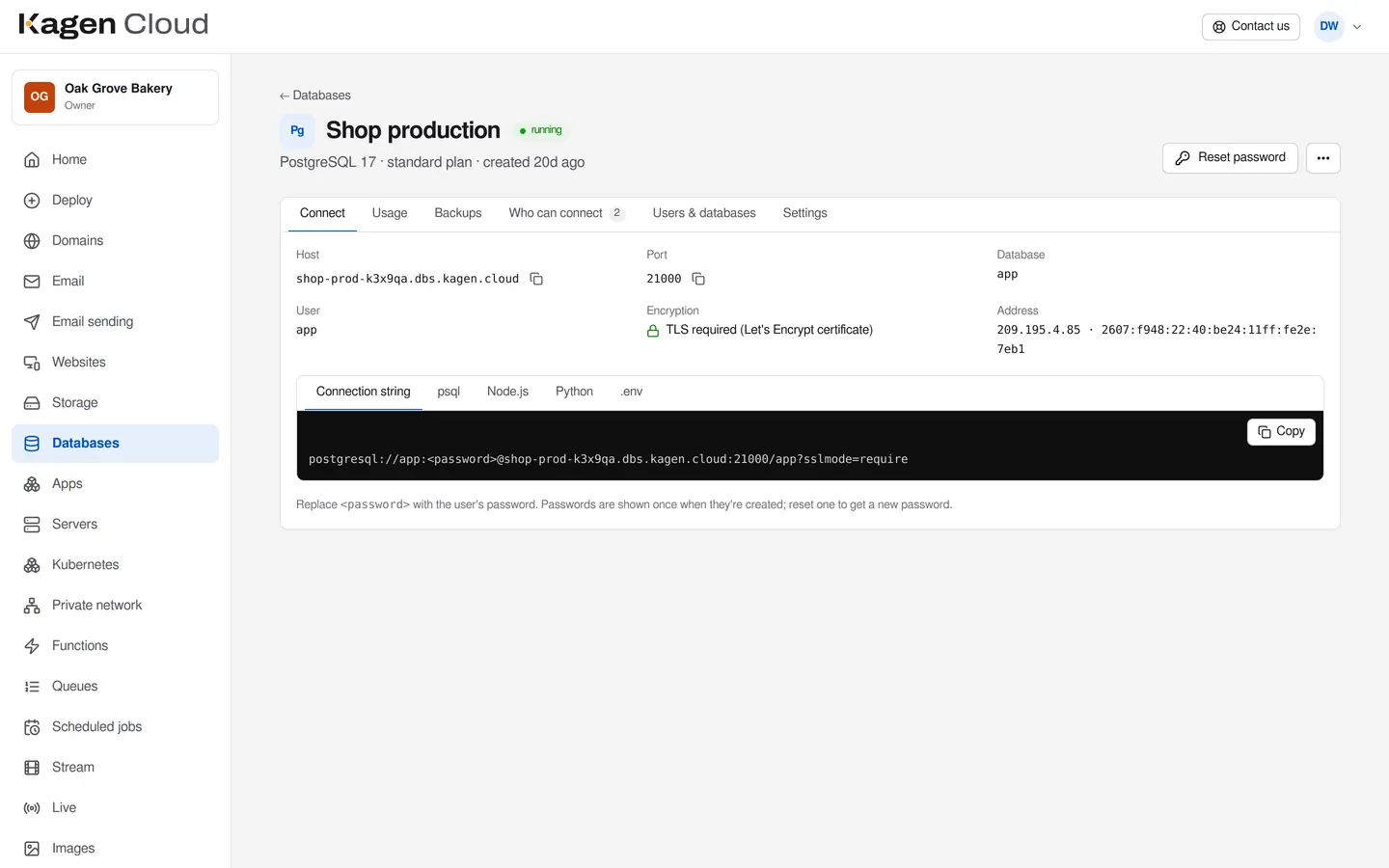The width and height of the screenshot is (1389, 868).
Task: Copy the port number 21000
Action: (x=698, y=279)
